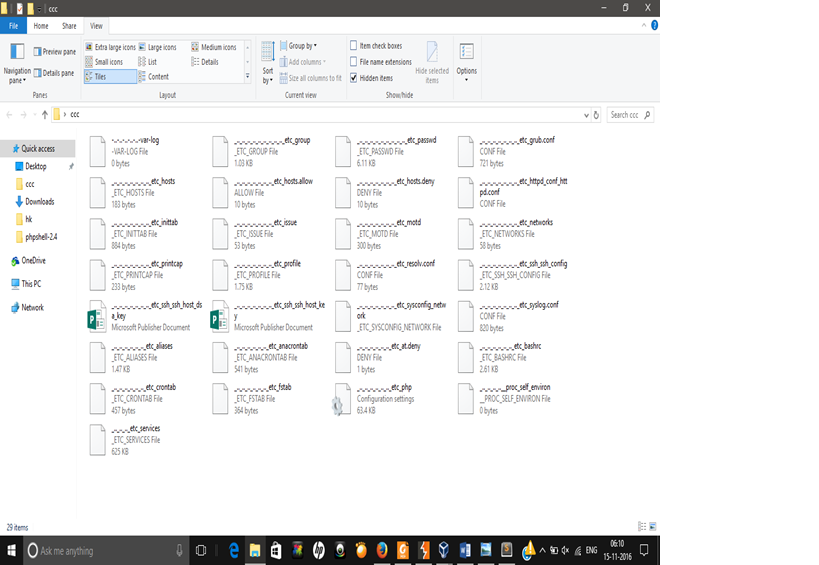Open Task View on the taskbar
This screenshot has width=819, height=565.
(201, 550)
